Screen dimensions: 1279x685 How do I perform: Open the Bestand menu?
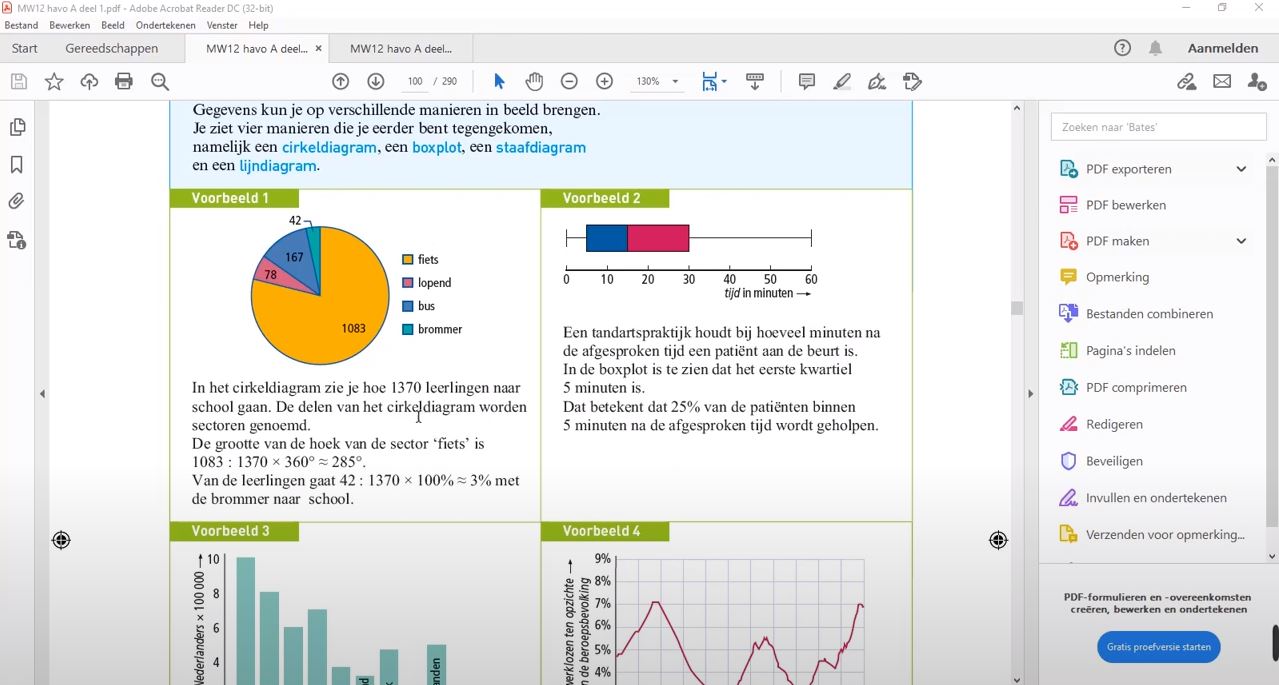click(21, 25)
